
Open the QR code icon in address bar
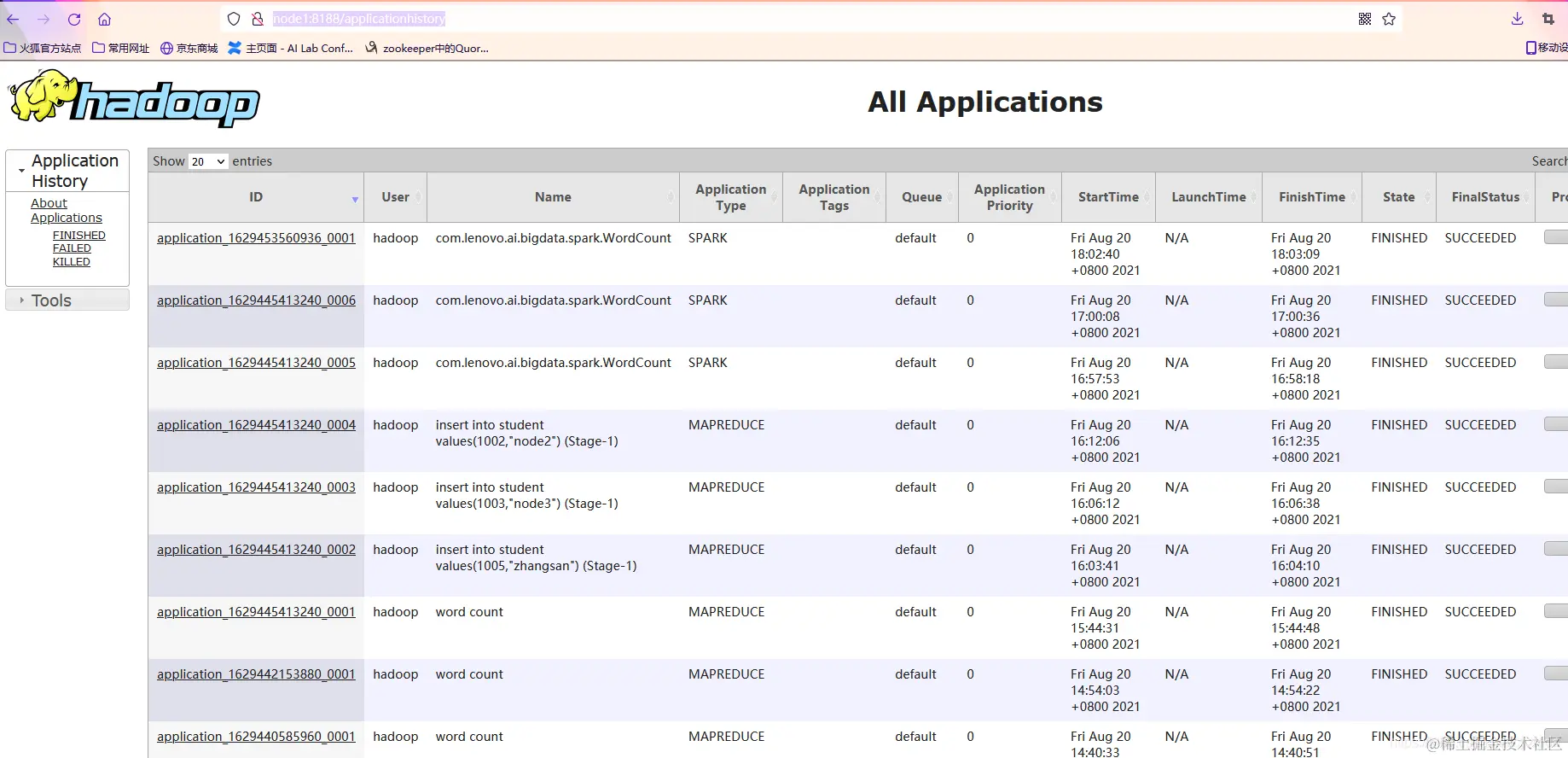point(1365,19)
